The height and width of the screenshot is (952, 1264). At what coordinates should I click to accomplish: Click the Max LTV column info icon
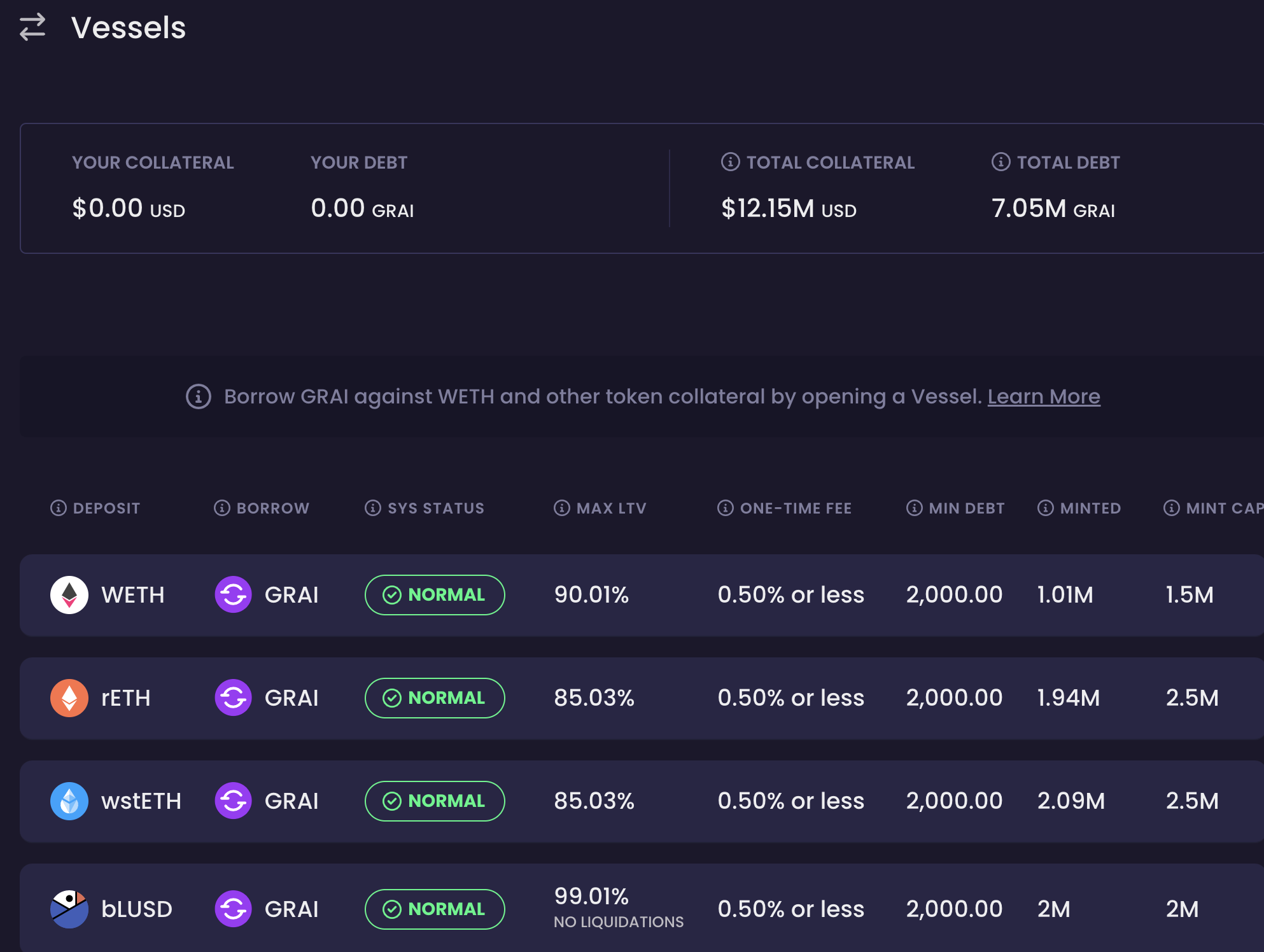pyautogui.click(x=562, y=508)
